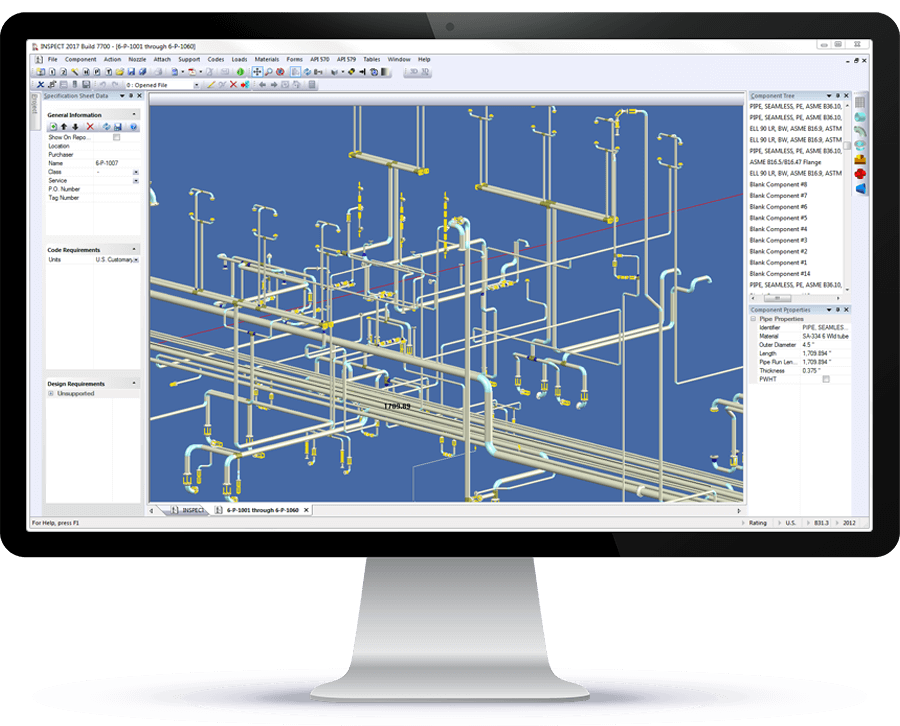Click the orange tee component icon

(860, 160)
